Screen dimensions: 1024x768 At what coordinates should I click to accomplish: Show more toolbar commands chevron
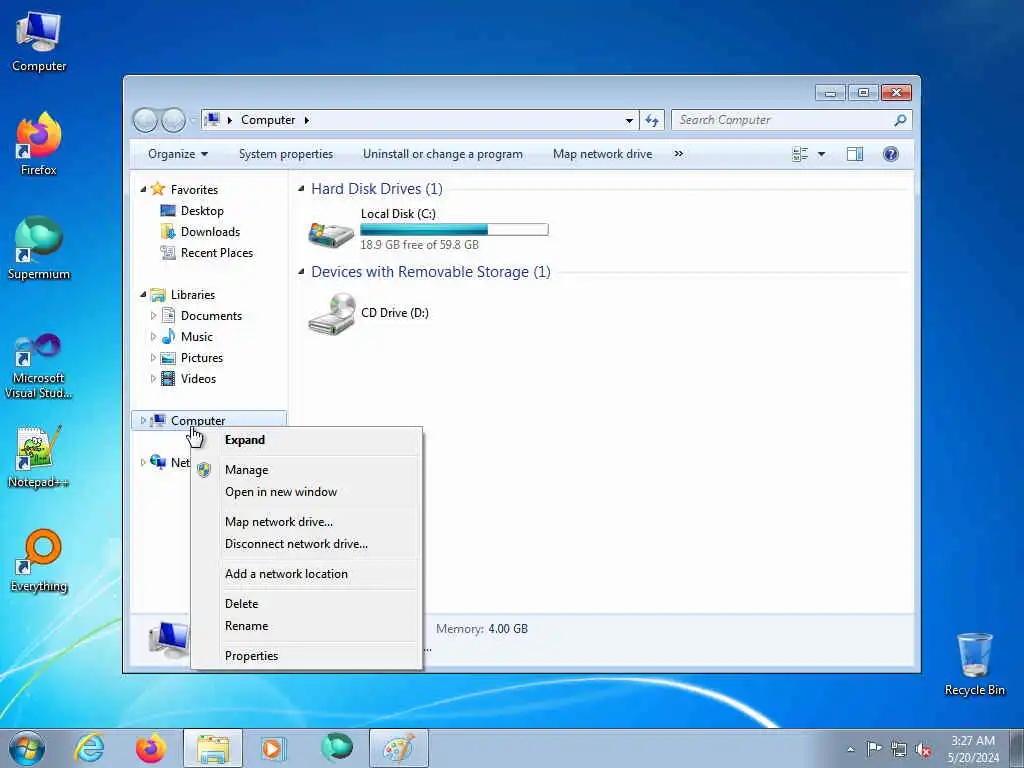(679, 154)
